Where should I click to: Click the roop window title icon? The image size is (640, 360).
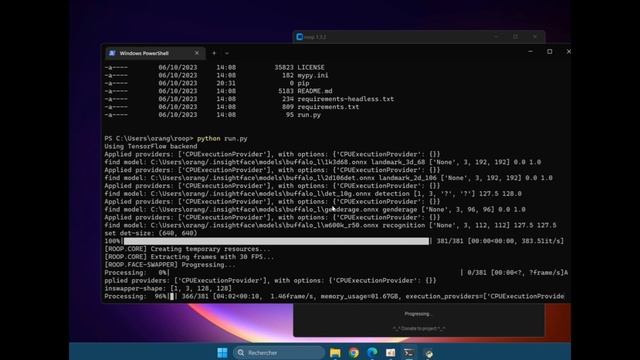(300, 37)
